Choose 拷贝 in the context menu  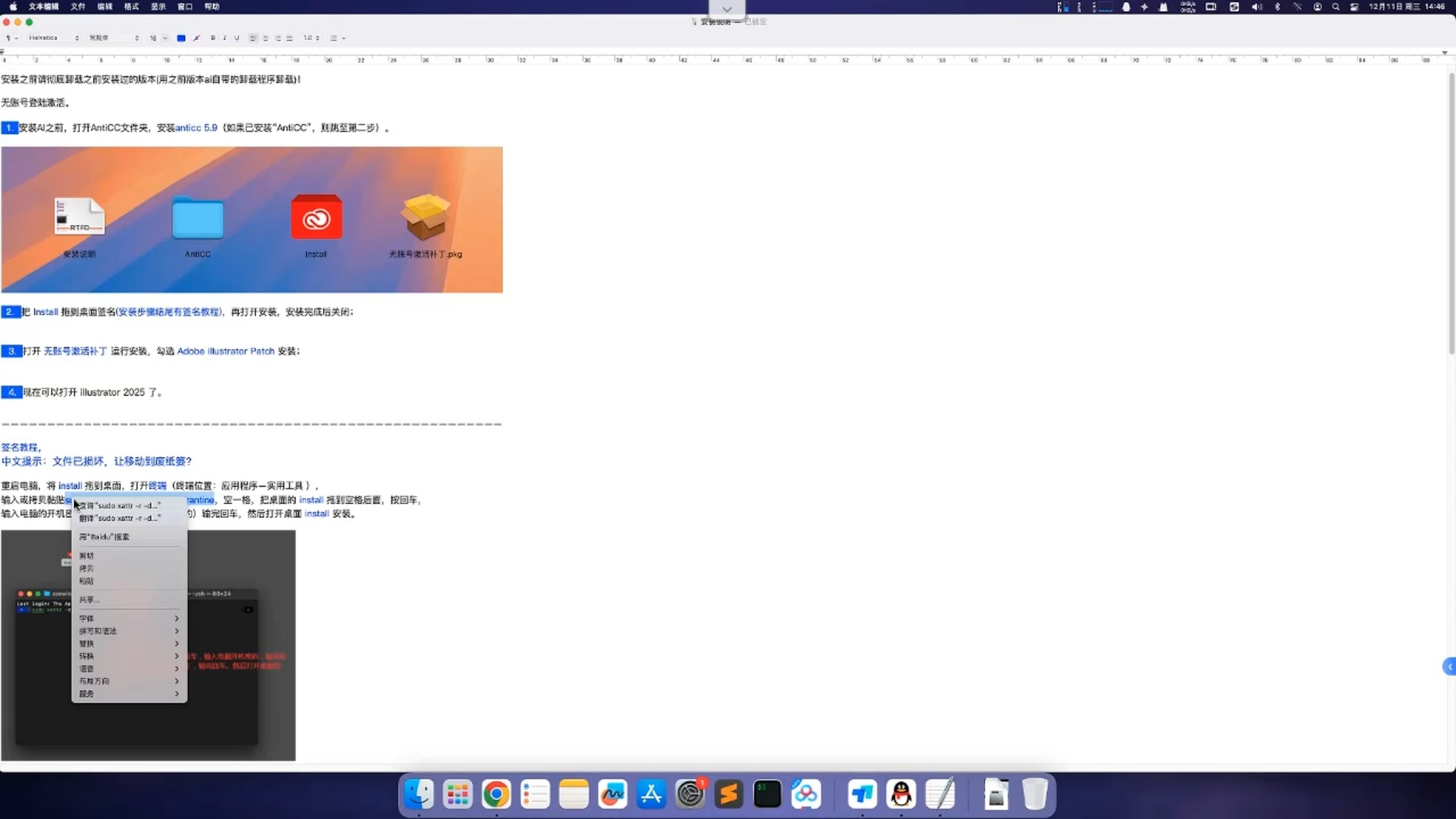coord(129,569)
